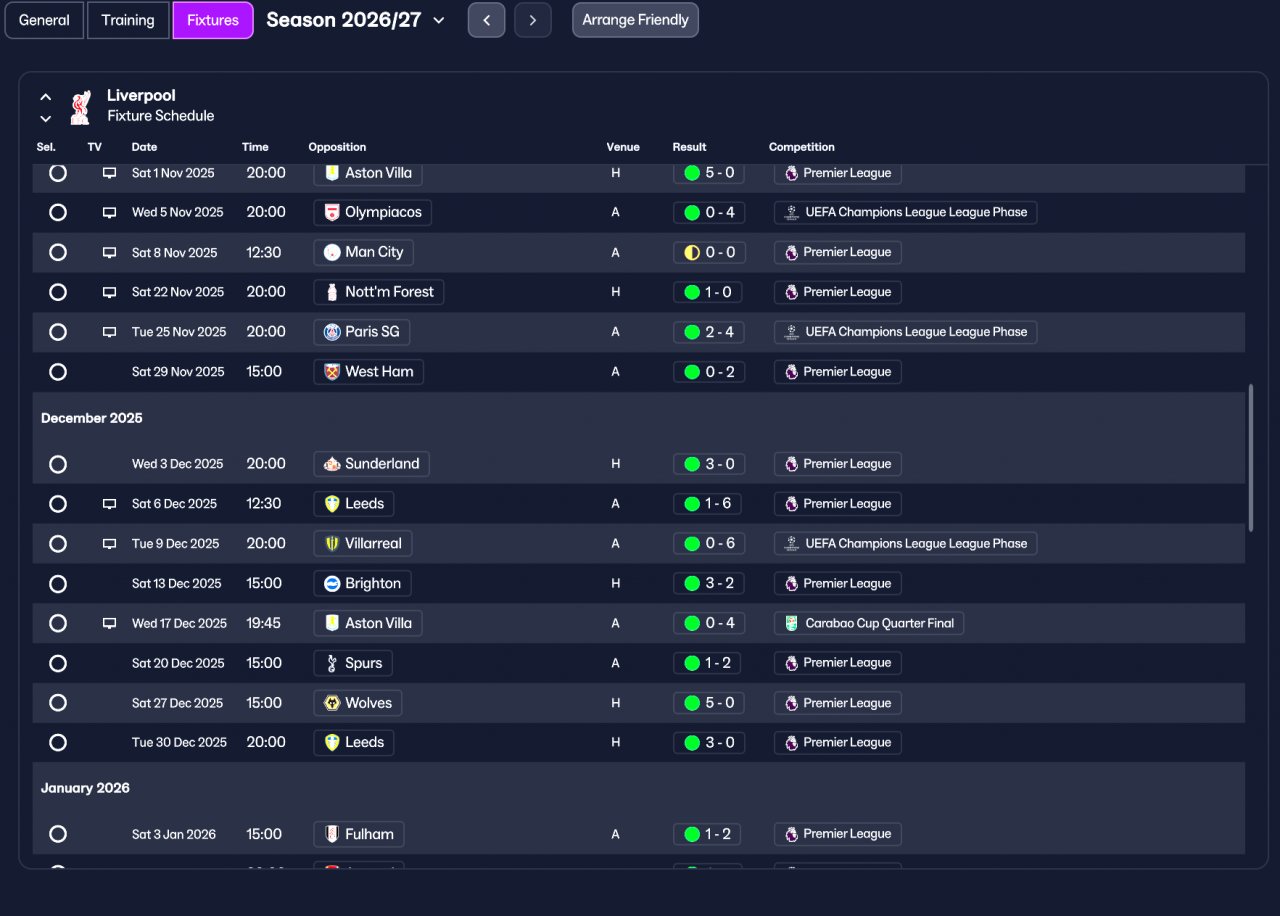Viewport: 1280px width, 916px height.
Task: Click the Man City club badge icon
Action: click(332, 252)
